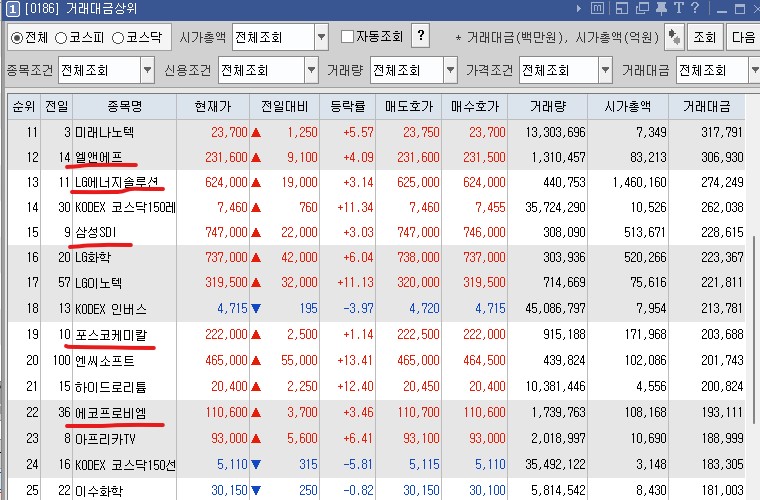
Task: Select stock row 하이드로리튬
Action: point(376,387)
